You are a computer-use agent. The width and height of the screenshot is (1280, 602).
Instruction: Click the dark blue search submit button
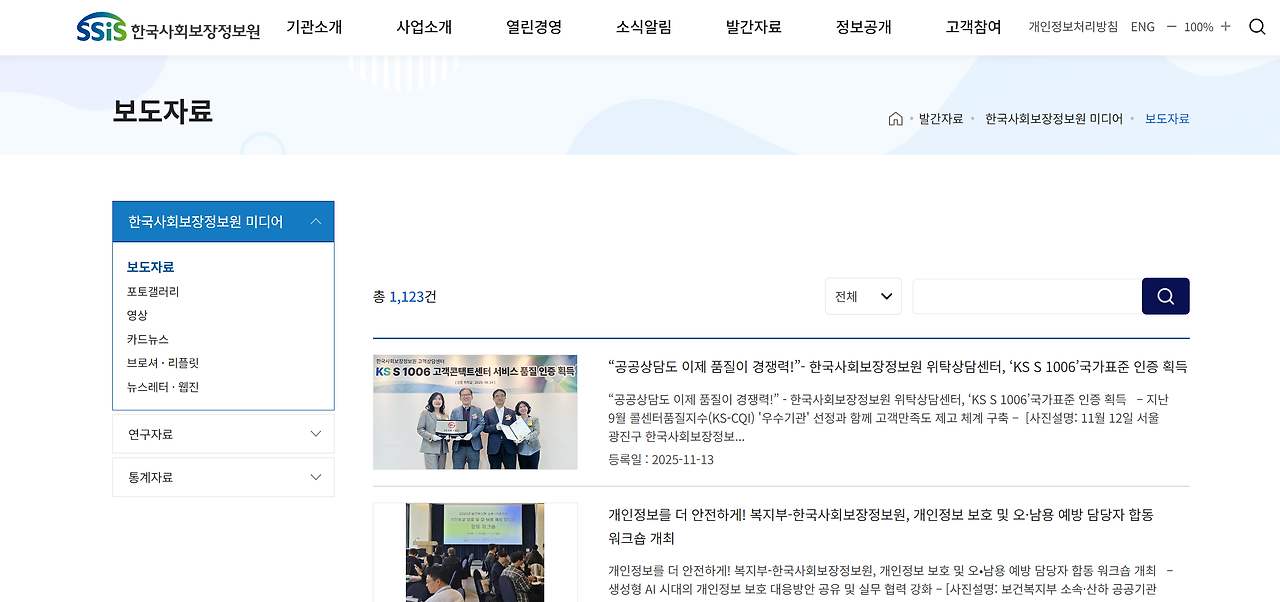[x=1165, y=296]
